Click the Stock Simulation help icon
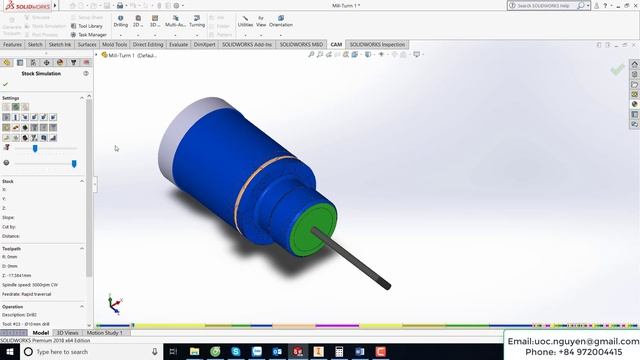 86,73
